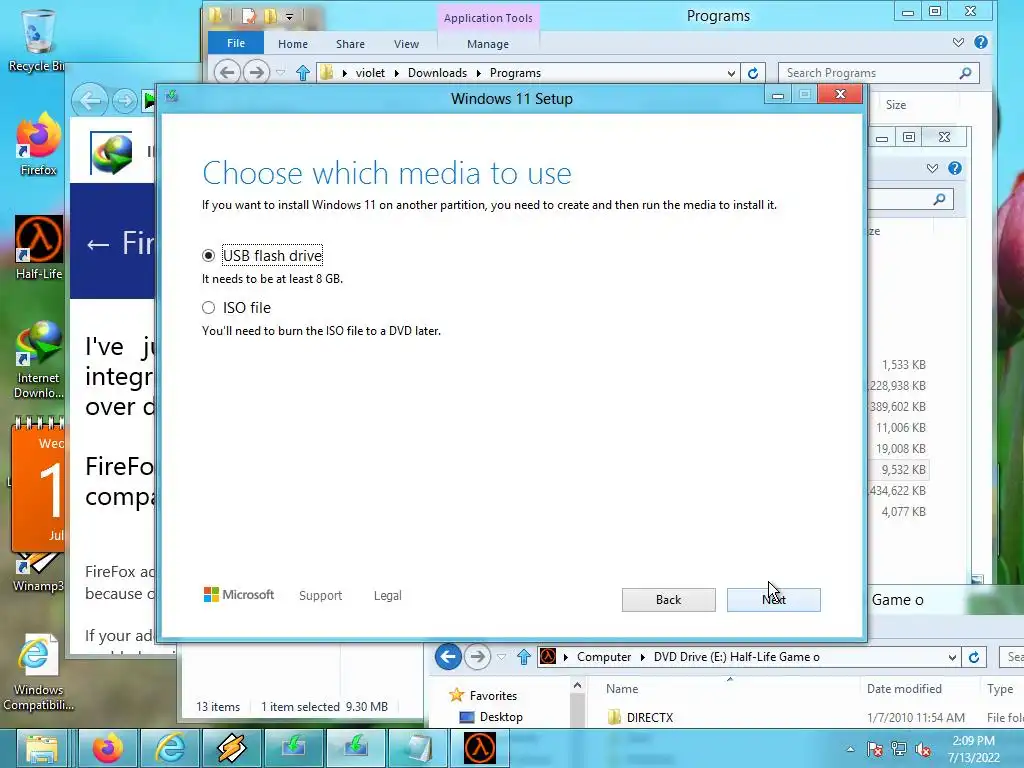
Task: Click the violet breadcrumb
Action: point(370,72)
